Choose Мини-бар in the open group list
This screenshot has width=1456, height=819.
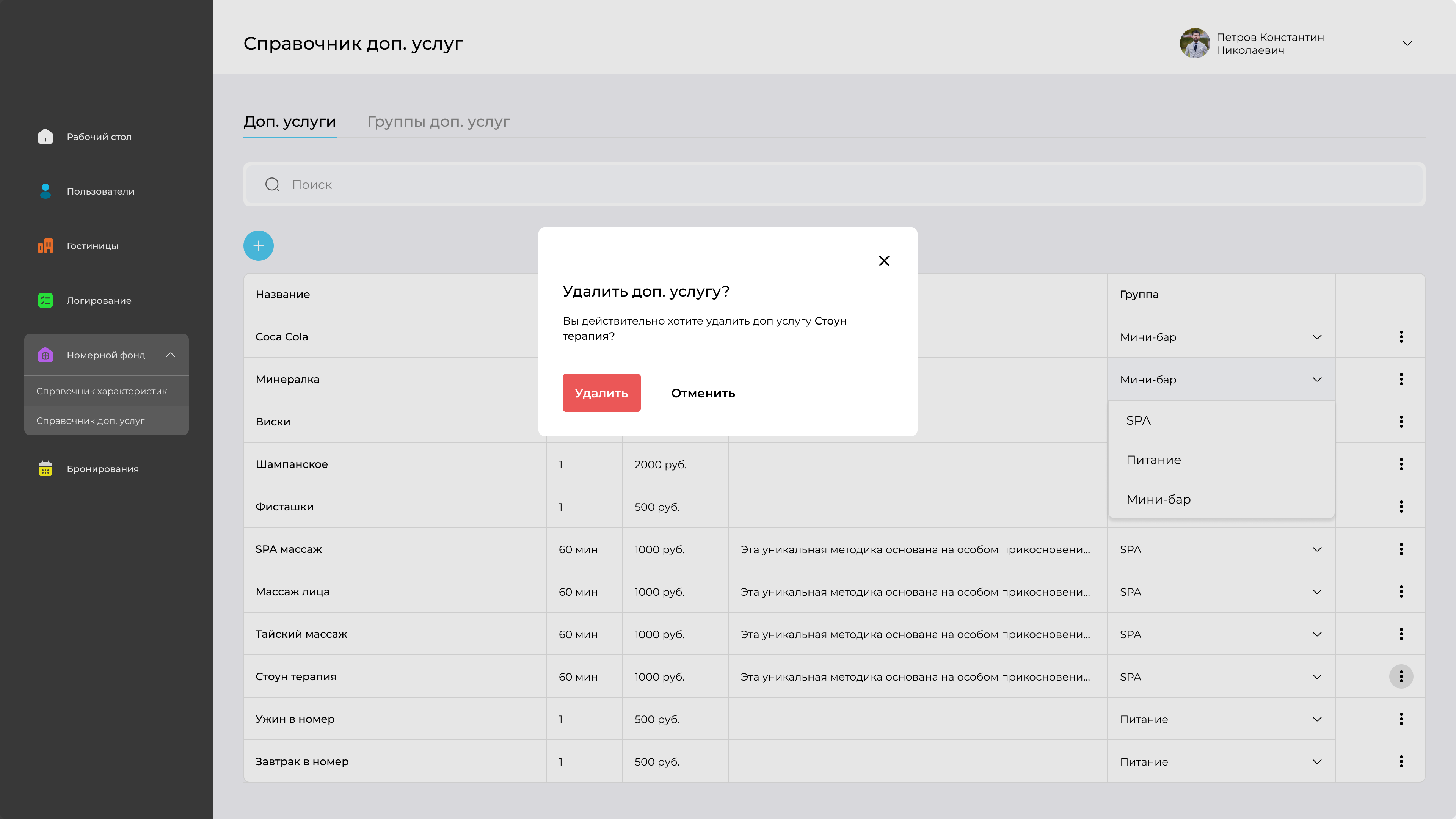tap(1221, 499)
